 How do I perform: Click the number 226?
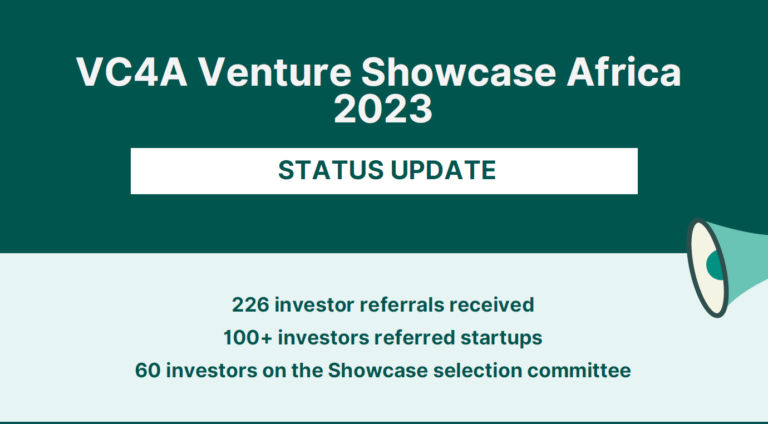pyautogui.click(x=251, y=305)
